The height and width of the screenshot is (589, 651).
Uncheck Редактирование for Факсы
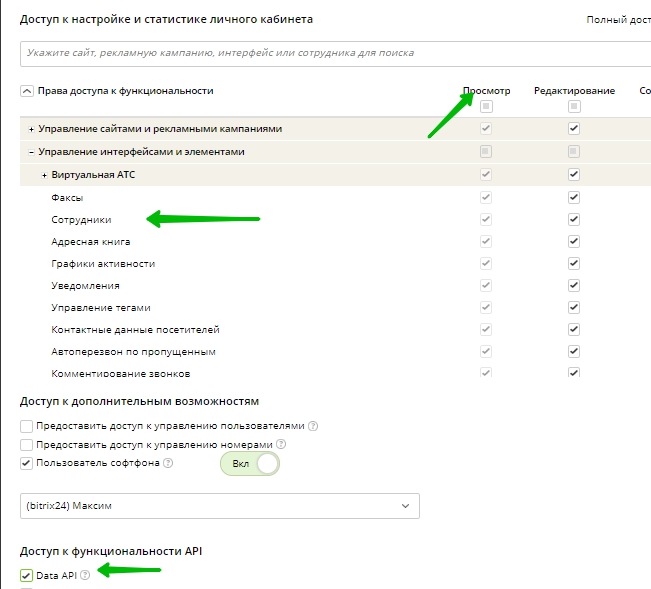574,197
